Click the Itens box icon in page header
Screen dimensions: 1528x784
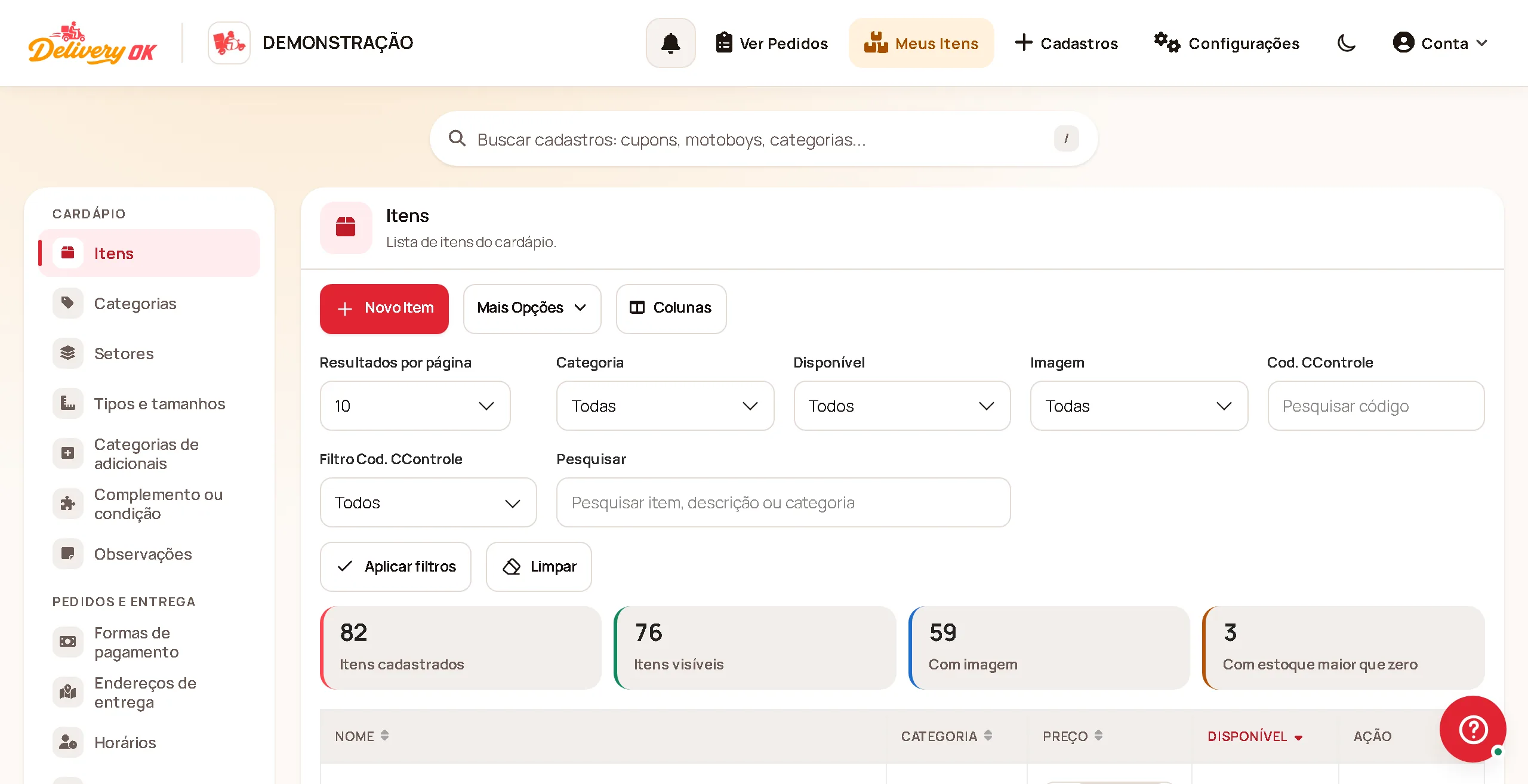click(346, 227)
